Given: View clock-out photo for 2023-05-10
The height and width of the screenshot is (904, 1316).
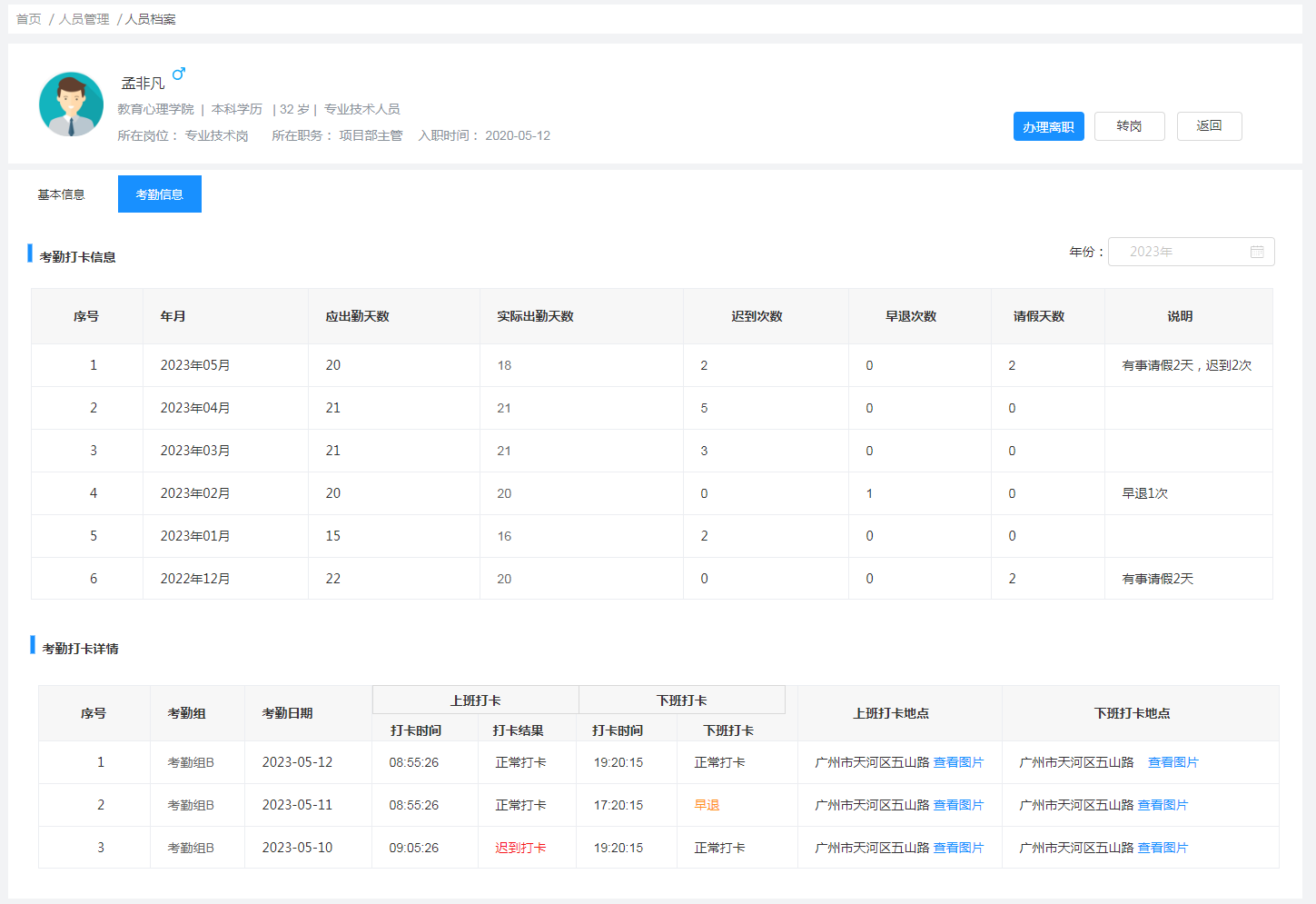Looking at the screenshot, I should coord(1163,848).
